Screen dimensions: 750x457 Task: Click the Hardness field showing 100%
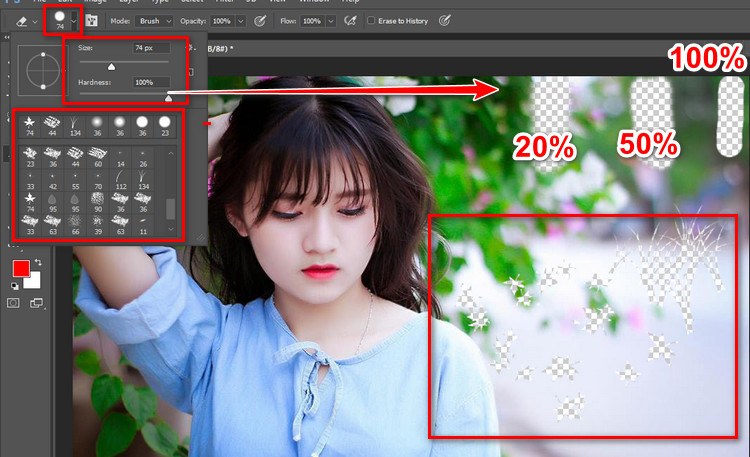pyautogui.click(x=151, y=82)
